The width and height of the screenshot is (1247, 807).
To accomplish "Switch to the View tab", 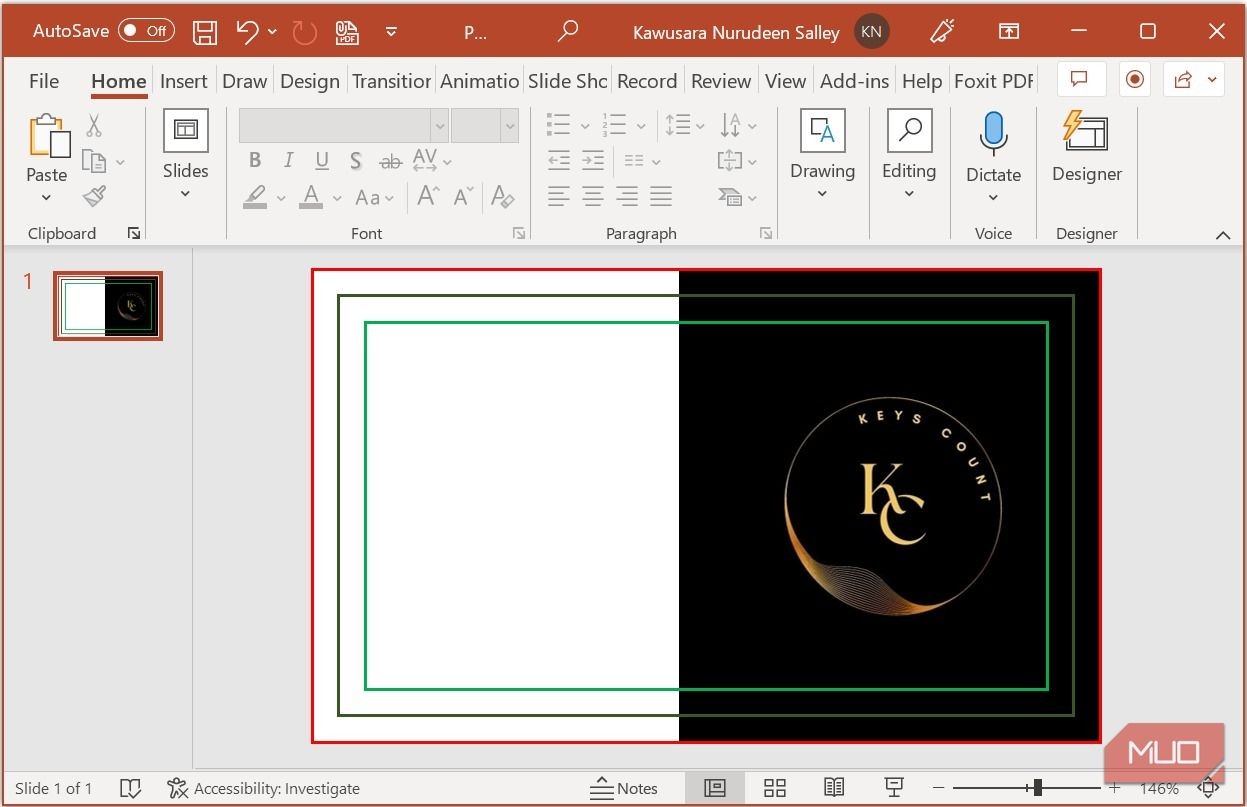I will pos(785,81).
